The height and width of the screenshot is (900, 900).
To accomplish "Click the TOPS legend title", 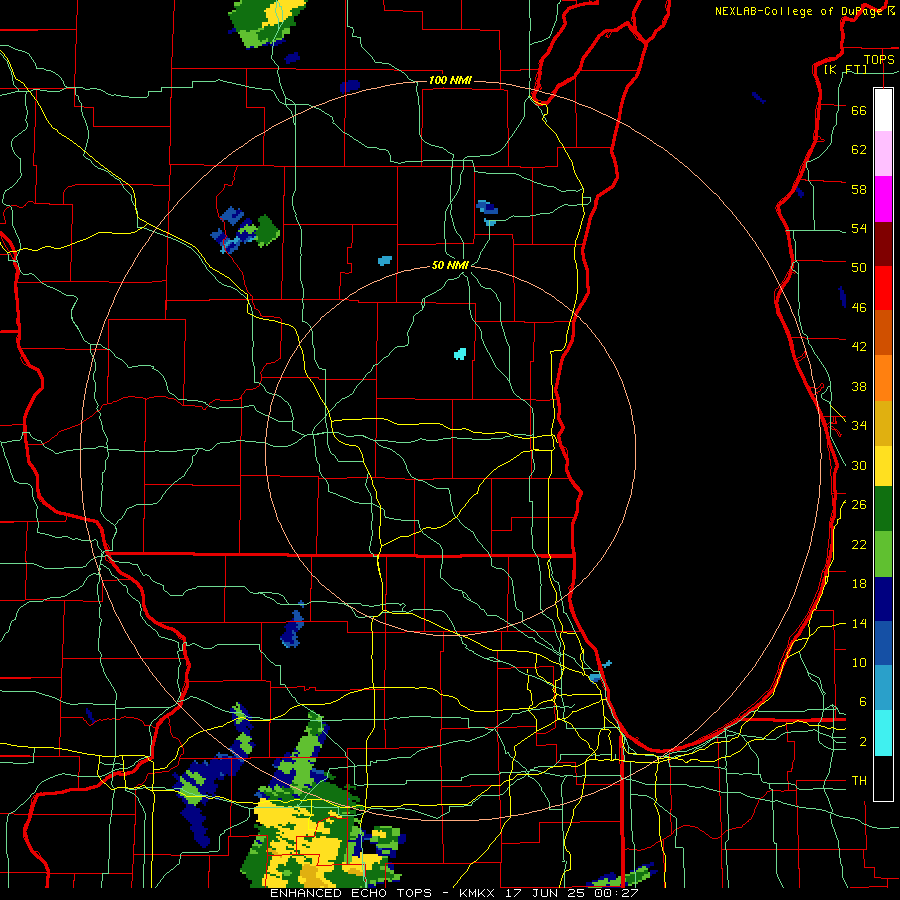I will (x=879, y=59).
